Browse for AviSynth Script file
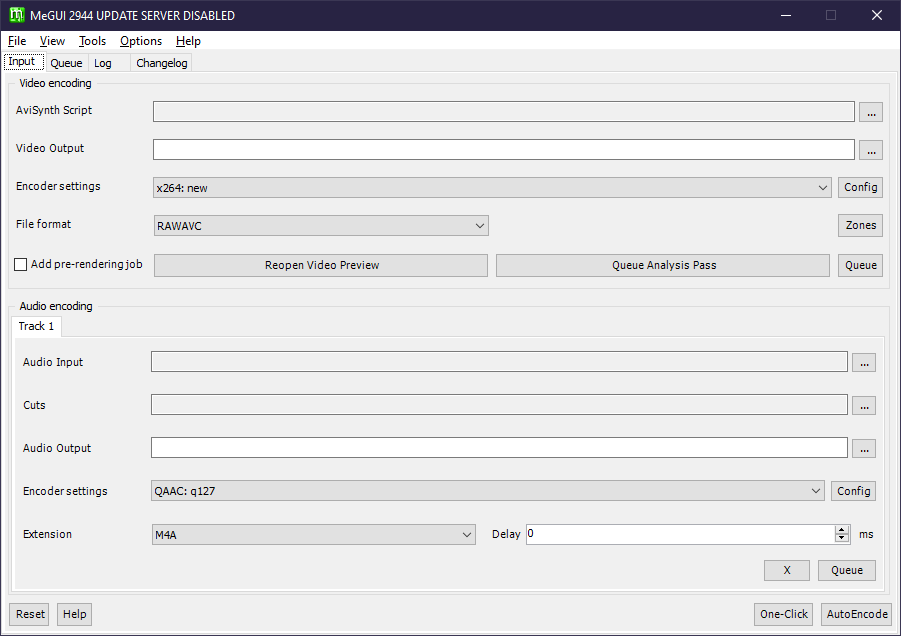This screenshot has height=636, width=901. click(x=871, y=111)
